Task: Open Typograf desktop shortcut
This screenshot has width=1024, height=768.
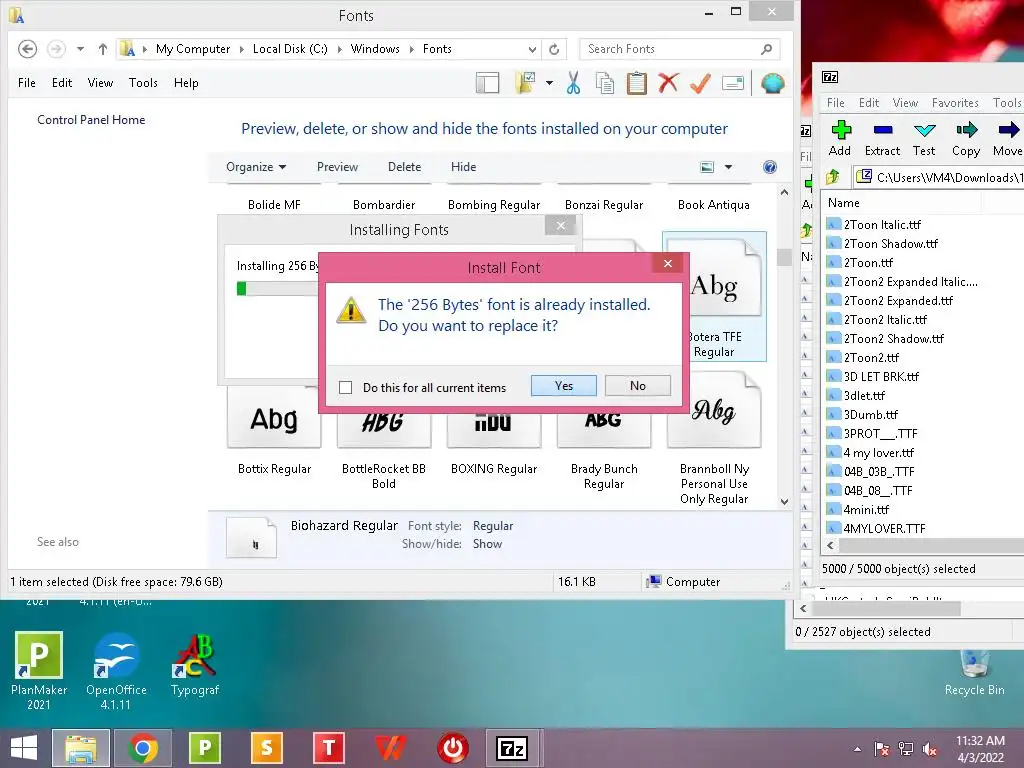Action: [x=195, y=665]
